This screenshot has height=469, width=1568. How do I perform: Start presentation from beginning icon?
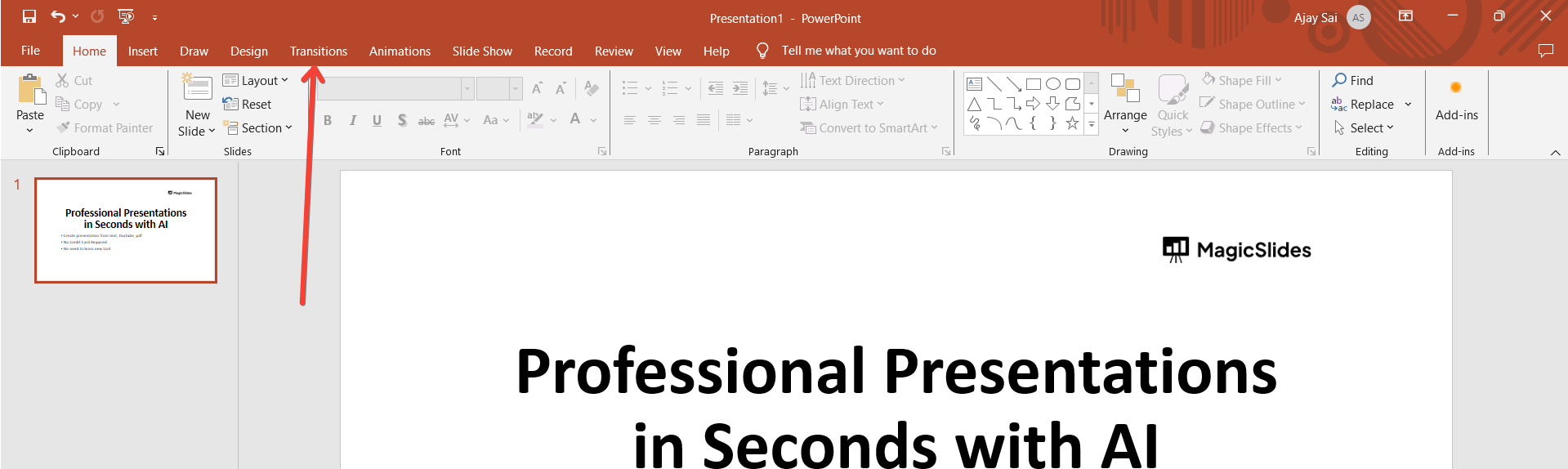(x=126, y=16)
